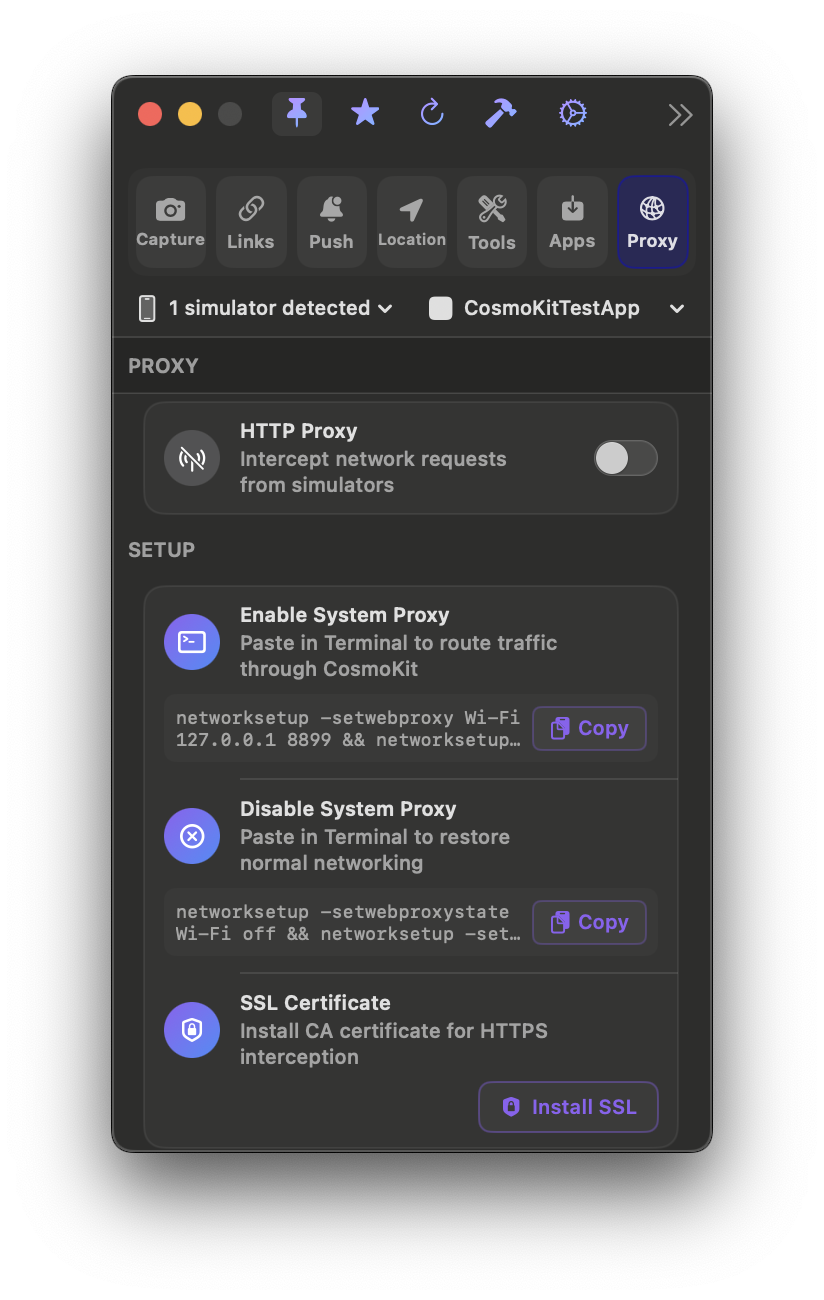Click the pin window icon in title bar
Image resolution: width=824 pixels, height=1300 pixels.
coord(297,114)
